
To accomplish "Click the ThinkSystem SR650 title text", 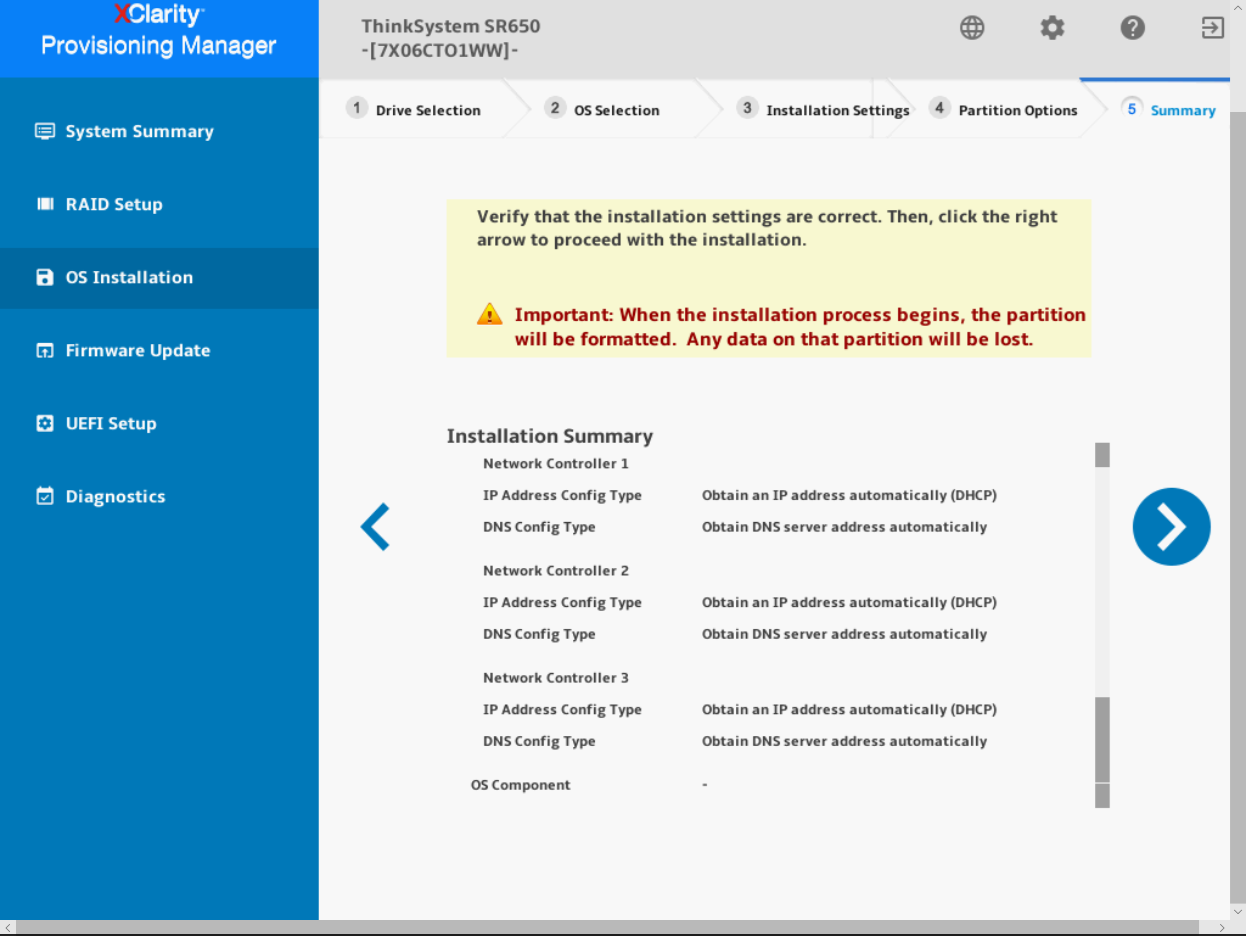I will coord(450,26).
